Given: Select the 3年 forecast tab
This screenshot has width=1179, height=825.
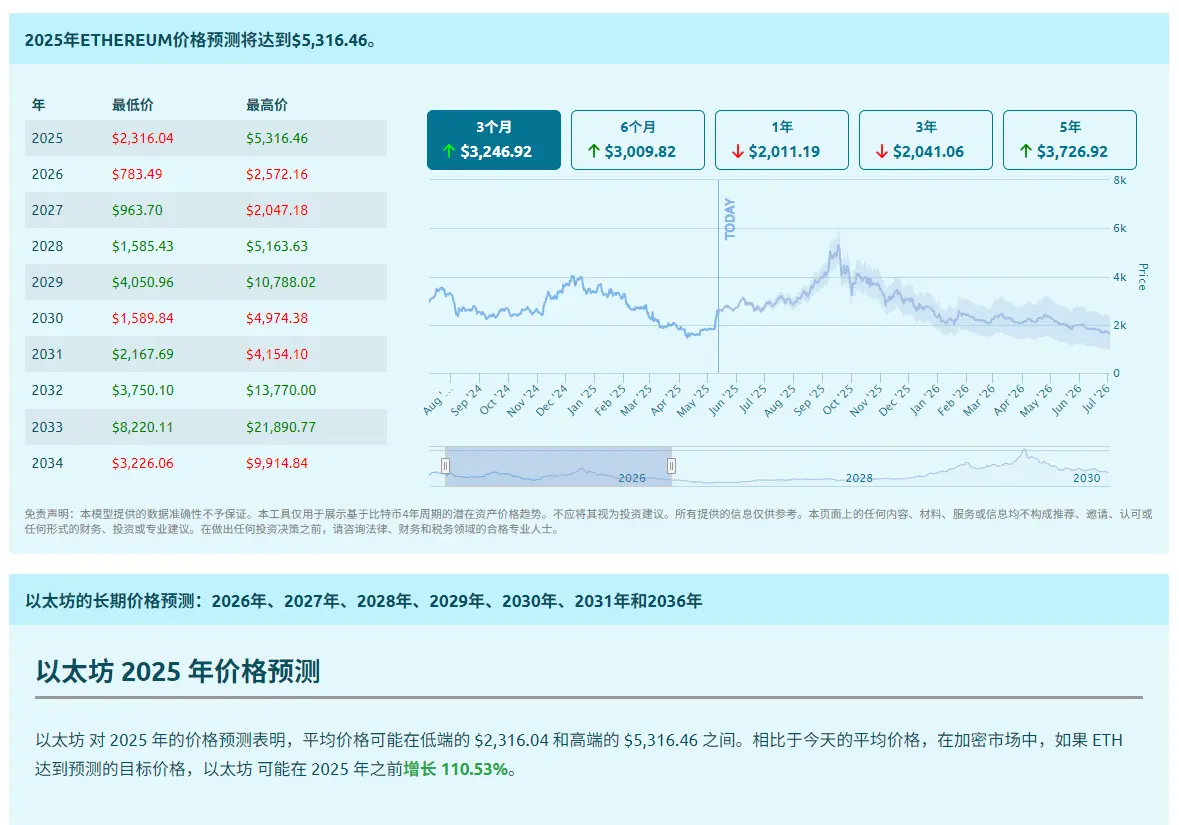Looking at the screenshot, I should (926, 140).
